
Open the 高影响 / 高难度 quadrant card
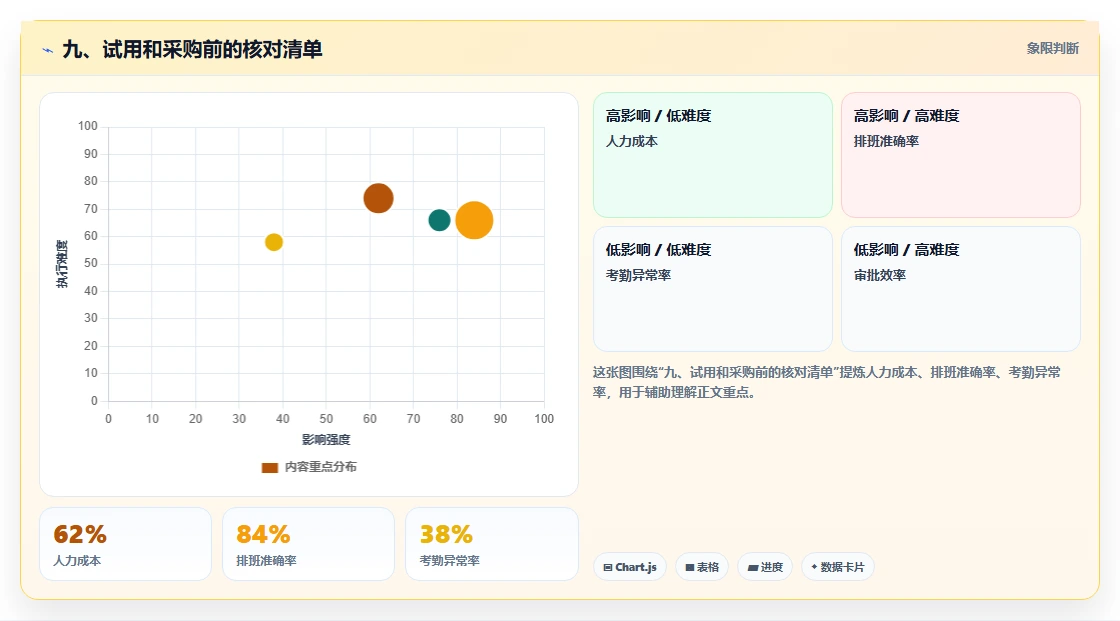point(961,155)
